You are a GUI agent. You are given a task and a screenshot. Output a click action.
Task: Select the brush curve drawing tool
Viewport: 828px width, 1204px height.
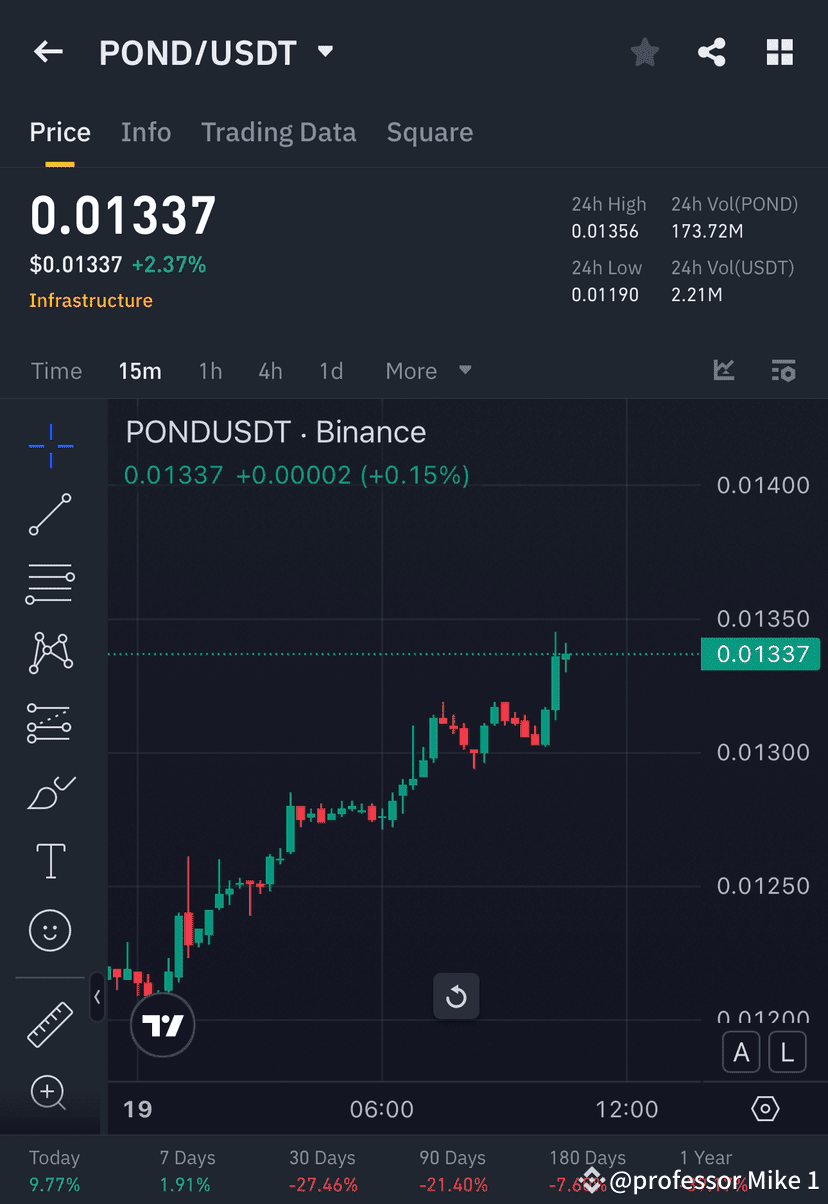point(49,791)
